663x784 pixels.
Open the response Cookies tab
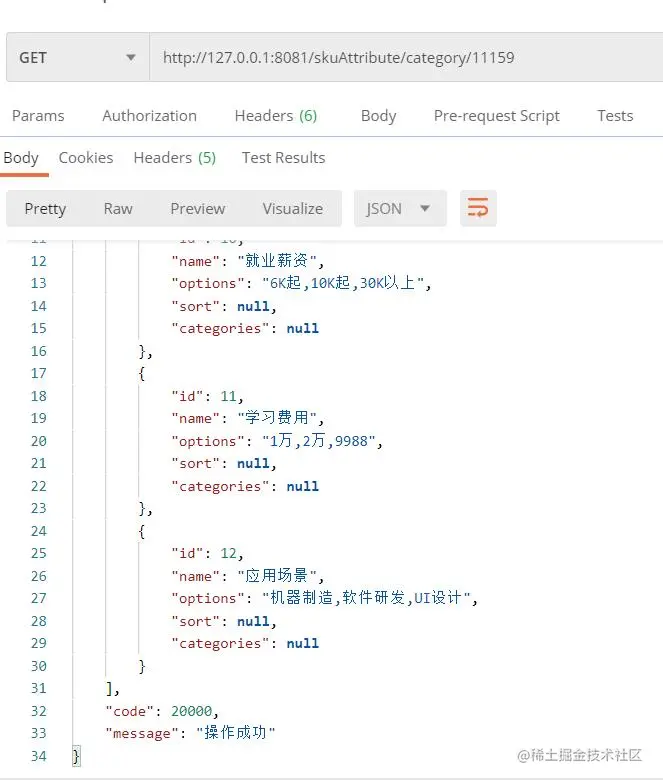click(86, 157)
